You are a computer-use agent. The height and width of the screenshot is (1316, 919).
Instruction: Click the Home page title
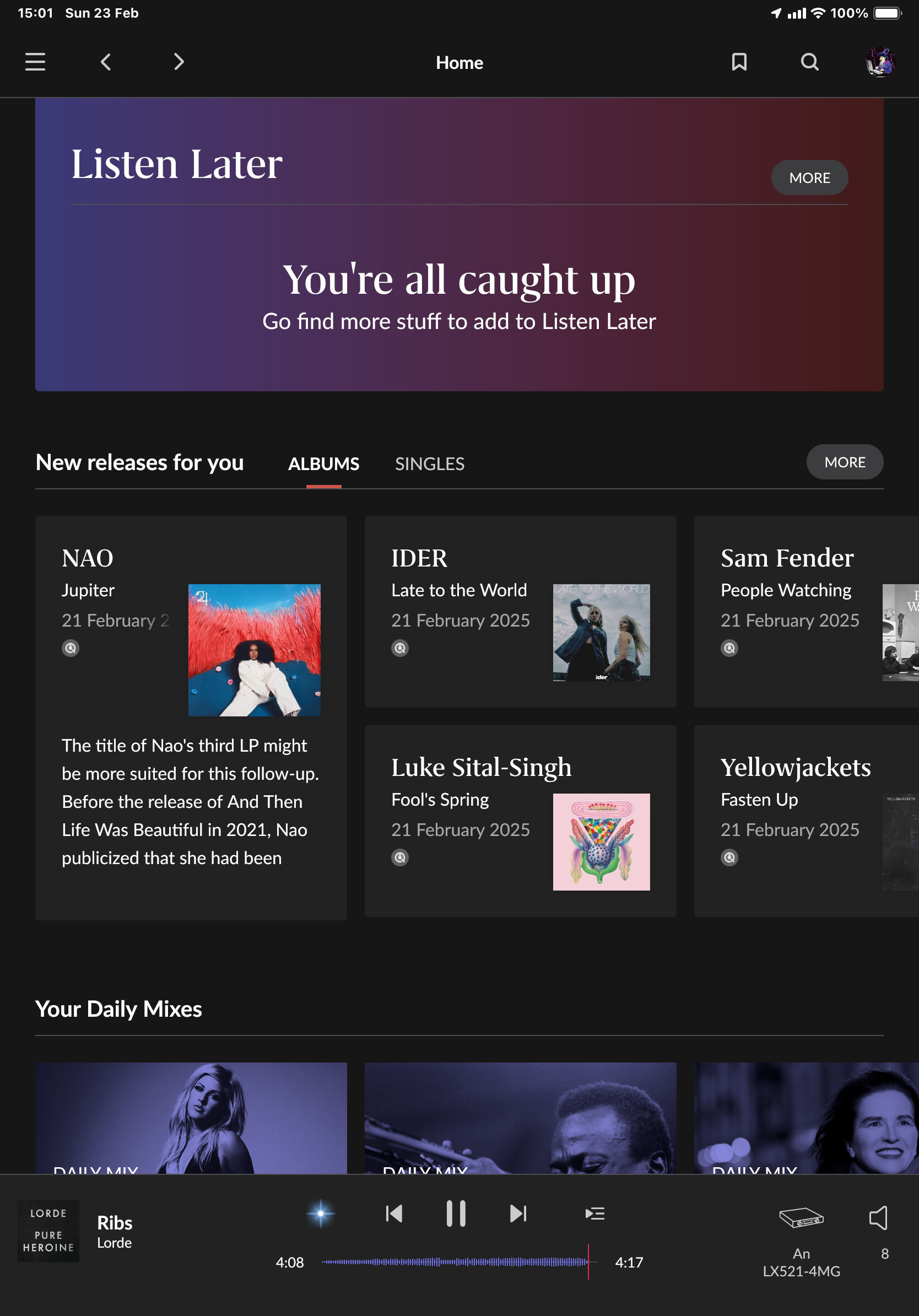click(459, 62)
